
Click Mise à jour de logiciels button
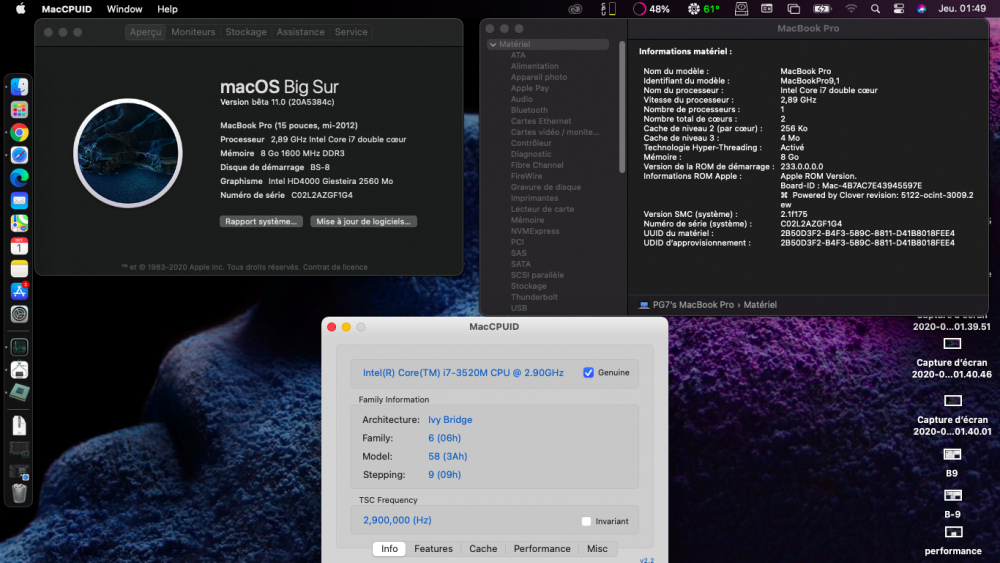pos(364,221)
